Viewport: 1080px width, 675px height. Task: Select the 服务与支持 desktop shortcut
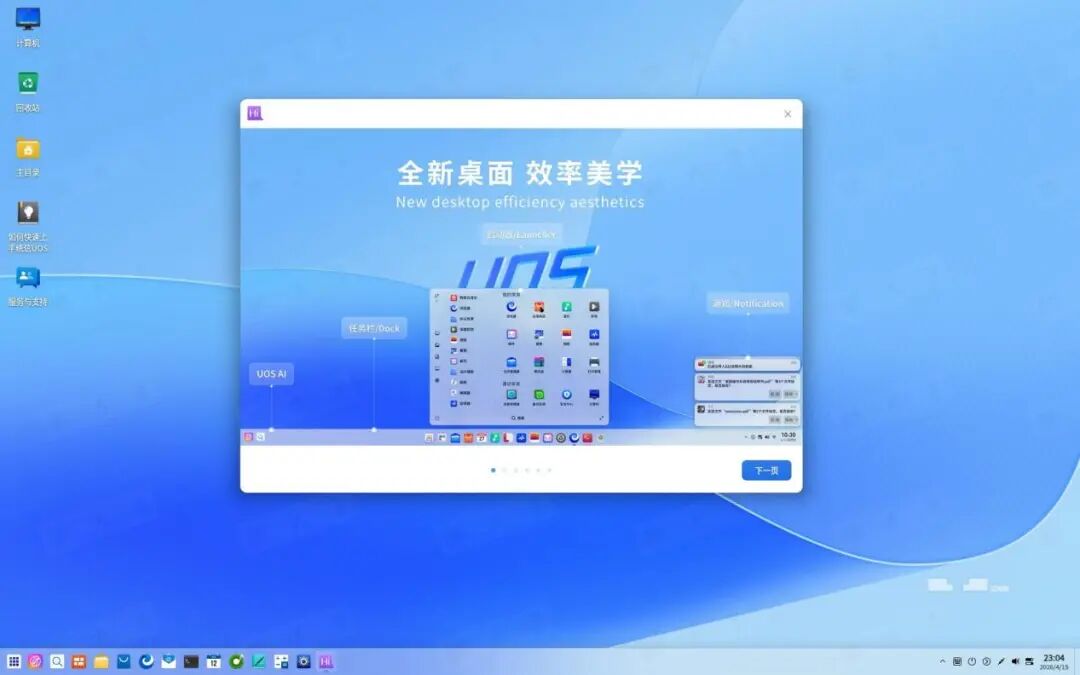click(28, 284)
